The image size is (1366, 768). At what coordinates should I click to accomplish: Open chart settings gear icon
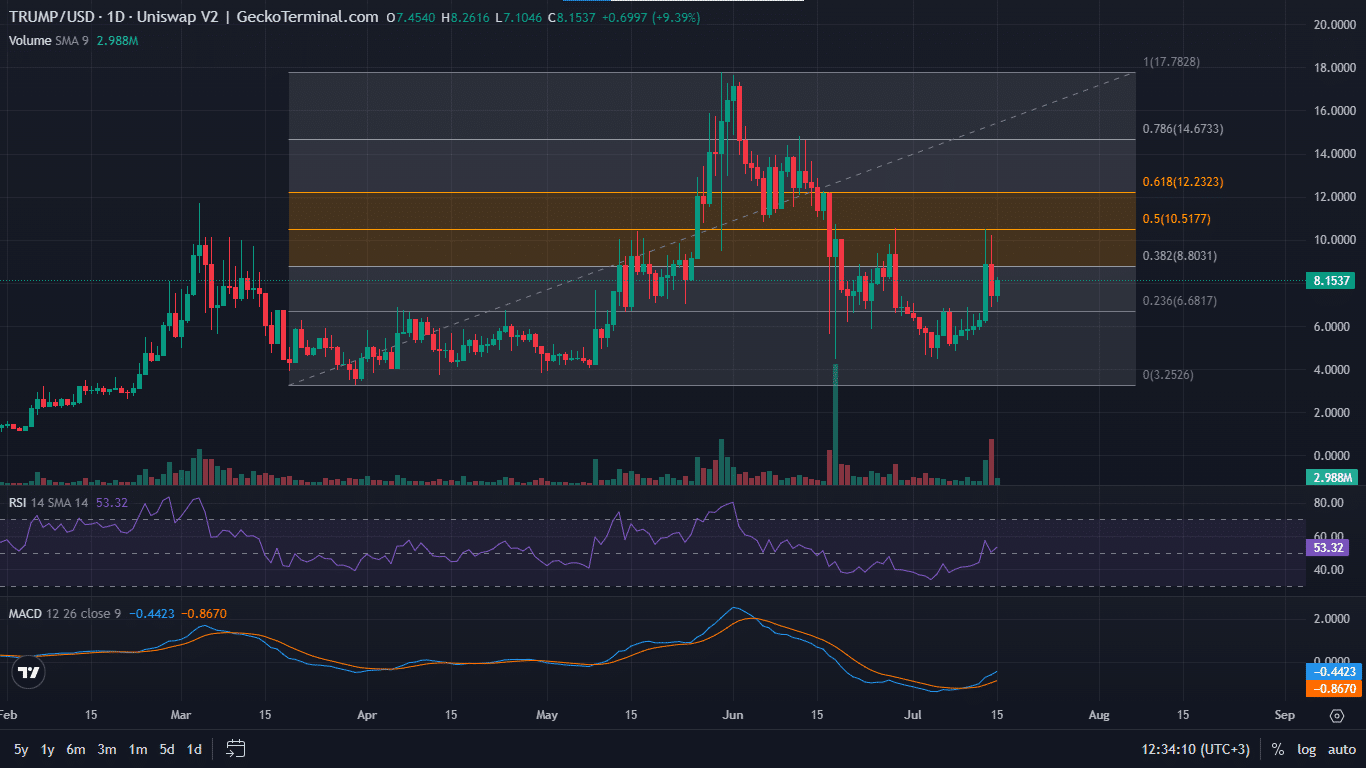pos(1337,716)
